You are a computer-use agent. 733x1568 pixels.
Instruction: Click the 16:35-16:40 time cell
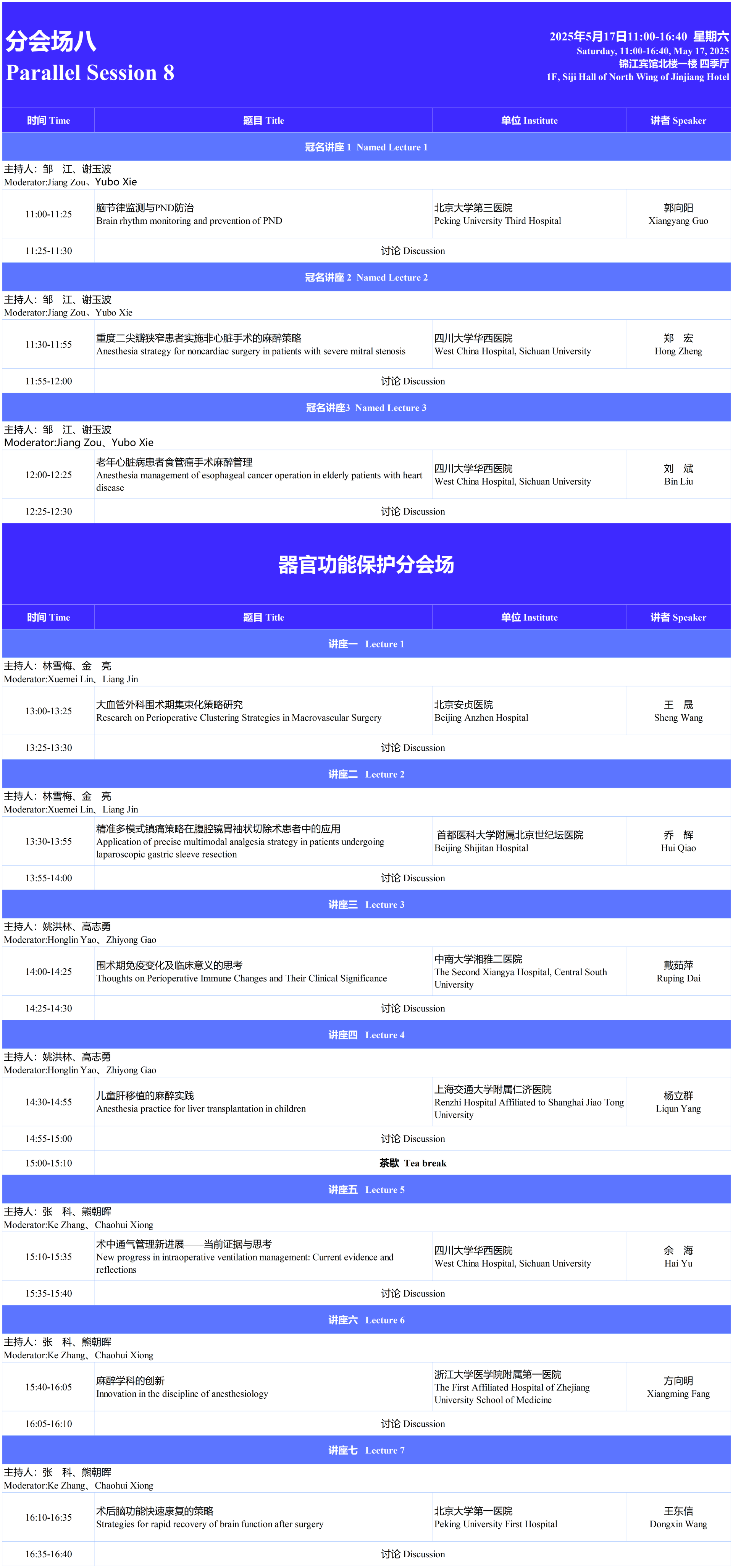tap(48, 1553)
